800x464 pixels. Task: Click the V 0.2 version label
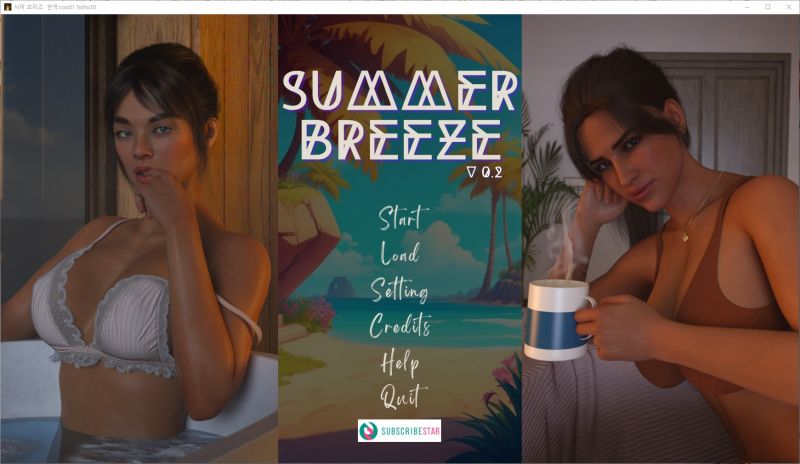[x=485, y=173]
